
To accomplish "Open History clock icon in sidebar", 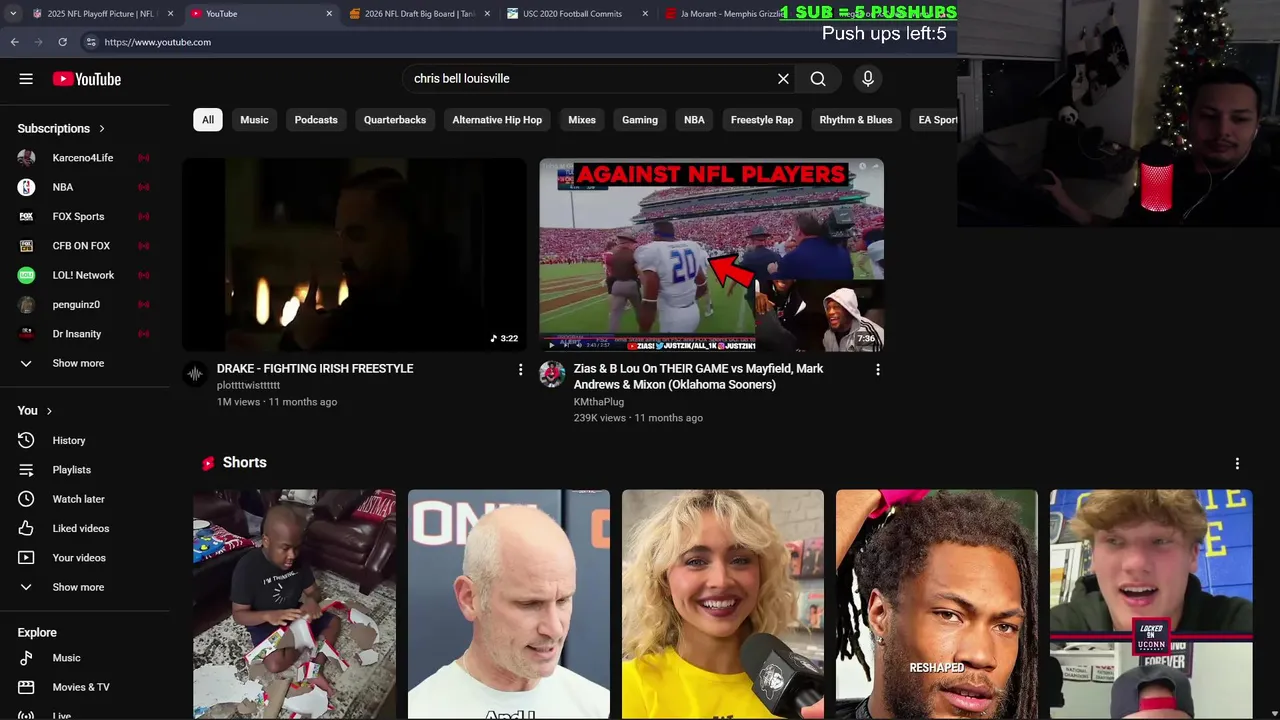I will click(x=26, y=440).
